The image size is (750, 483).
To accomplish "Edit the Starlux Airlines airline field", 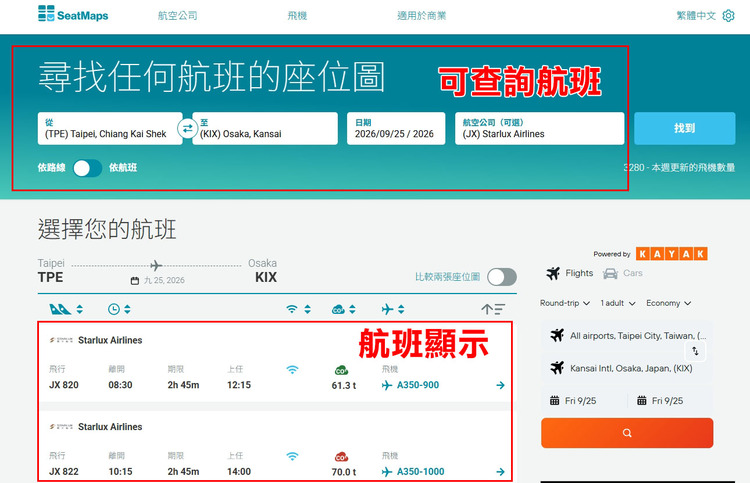I will click(540, 128).
